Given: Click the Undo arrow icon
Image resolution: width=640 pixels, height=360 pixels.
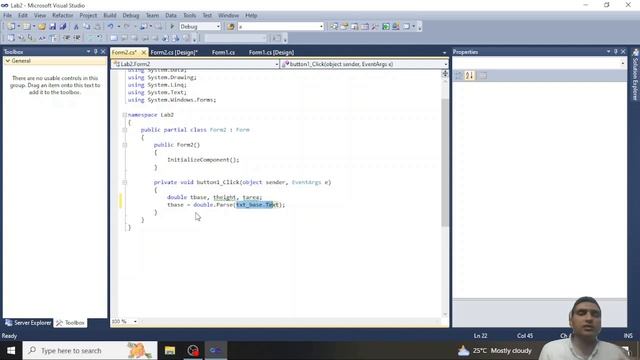Looking at the screenshot, I should coord(110,27).
